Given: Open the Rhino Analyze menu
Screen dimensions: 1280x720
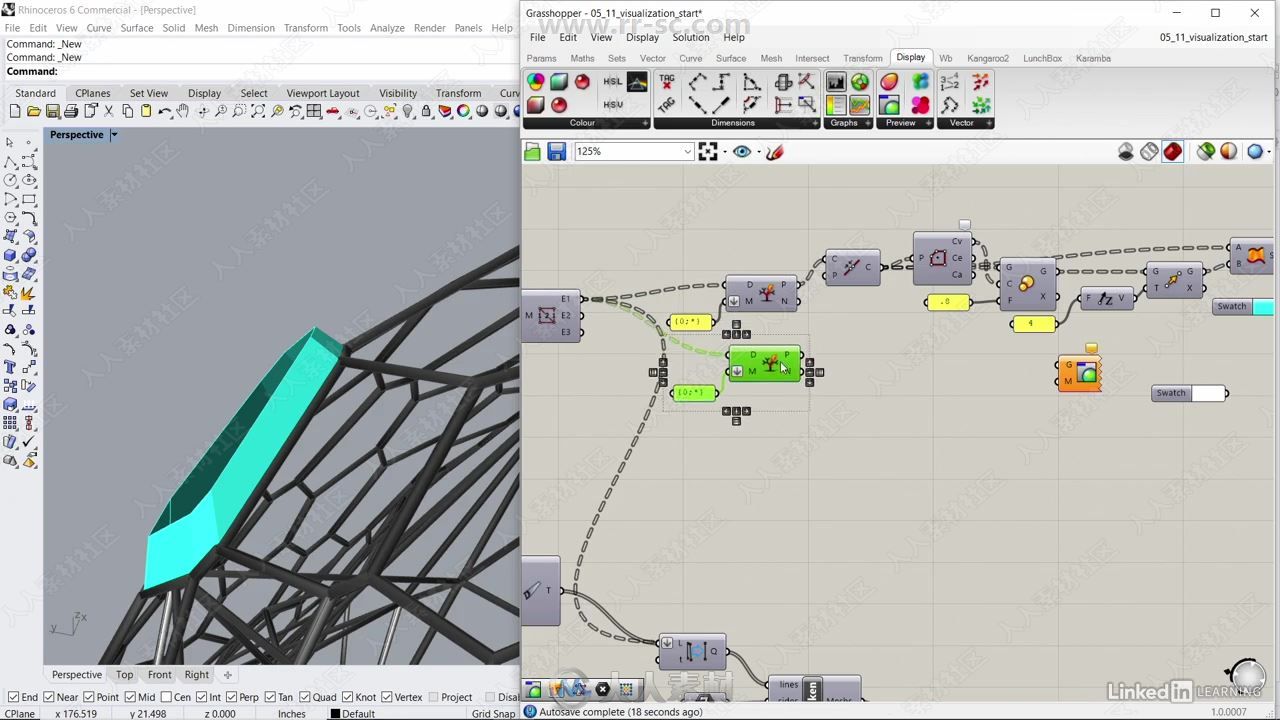Looking at the screenshot, I should click(x=387, y=28).
